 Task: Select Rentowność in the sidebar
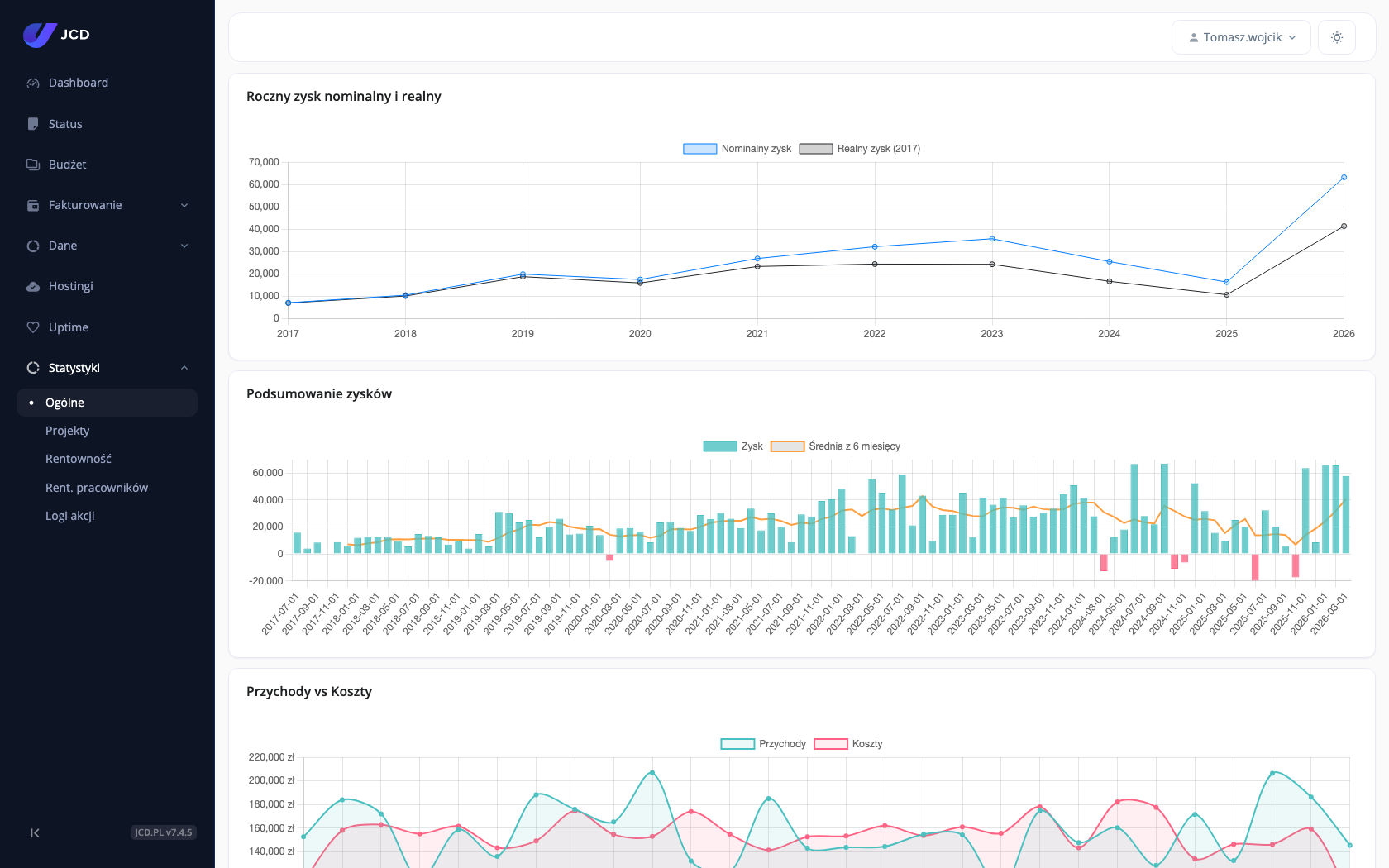(x=79, y=459)
